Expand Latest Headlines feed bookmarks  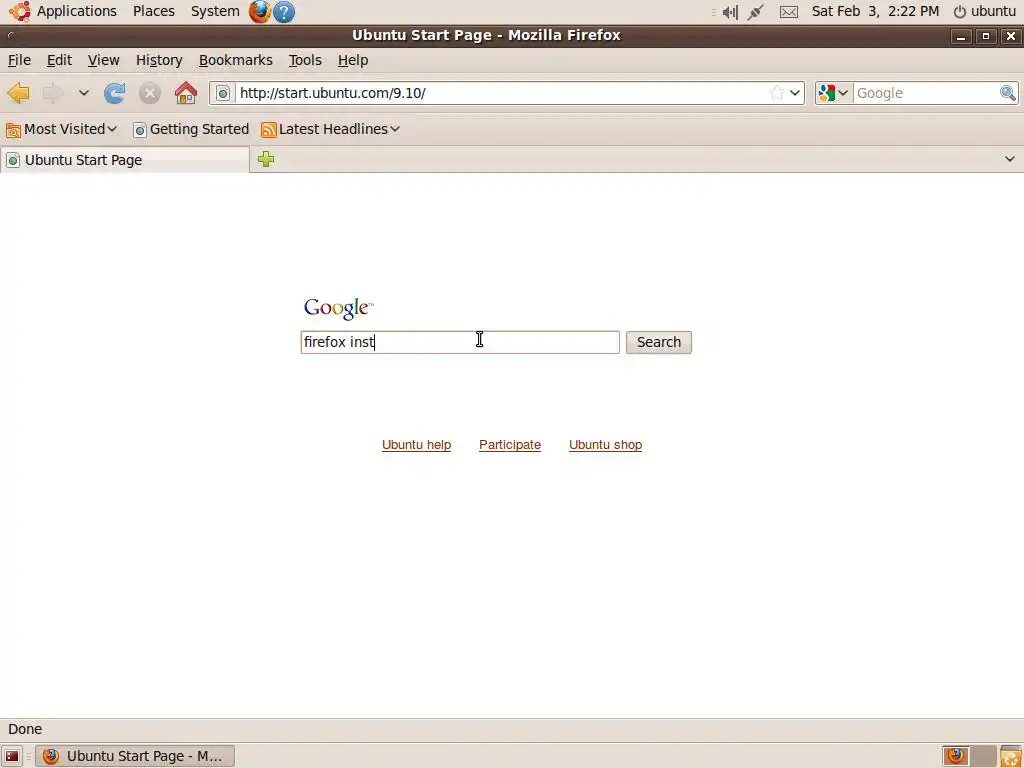330,129
